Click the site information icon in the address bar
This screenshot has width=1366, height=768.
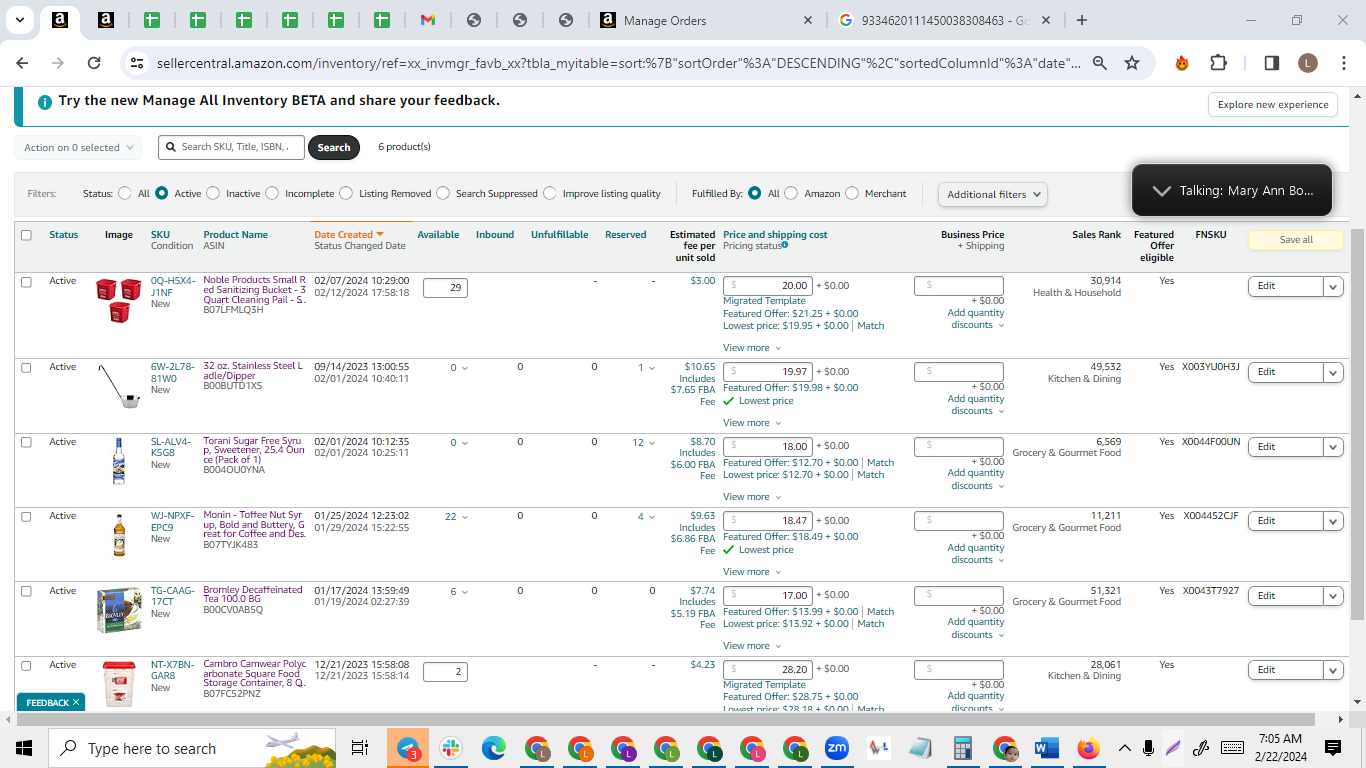click(137, 63)
